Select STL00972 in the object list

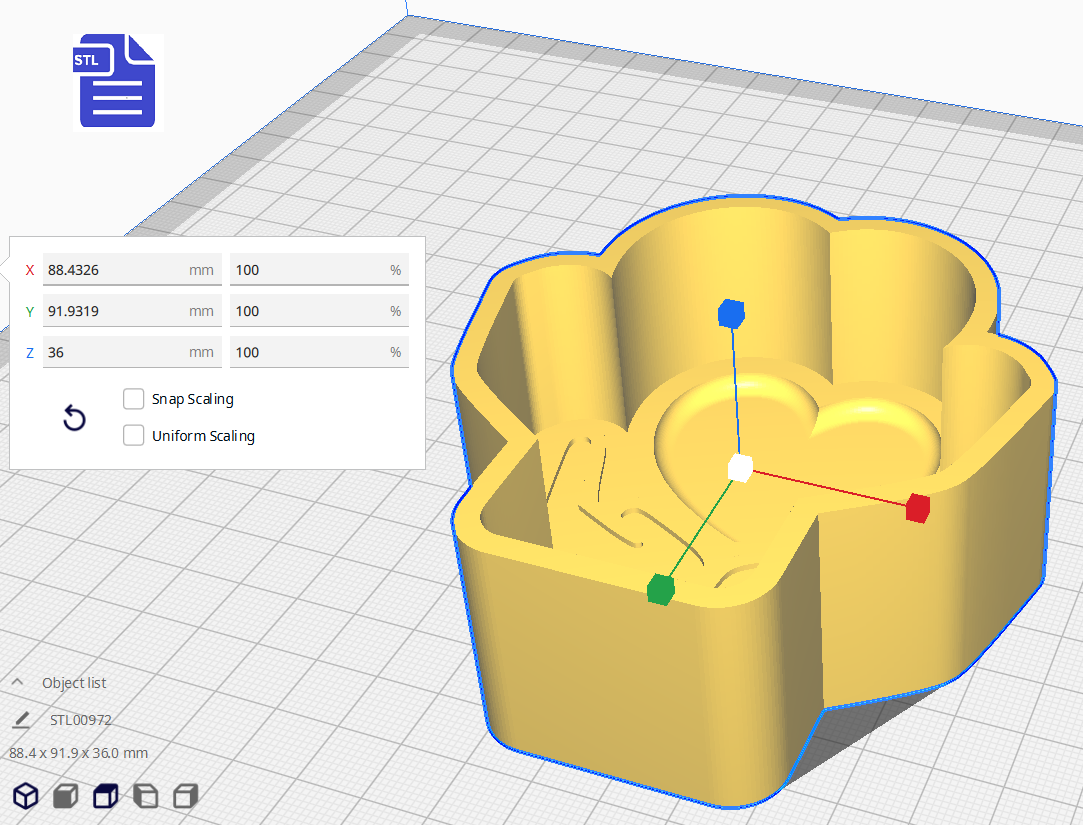tap(81, 720)
